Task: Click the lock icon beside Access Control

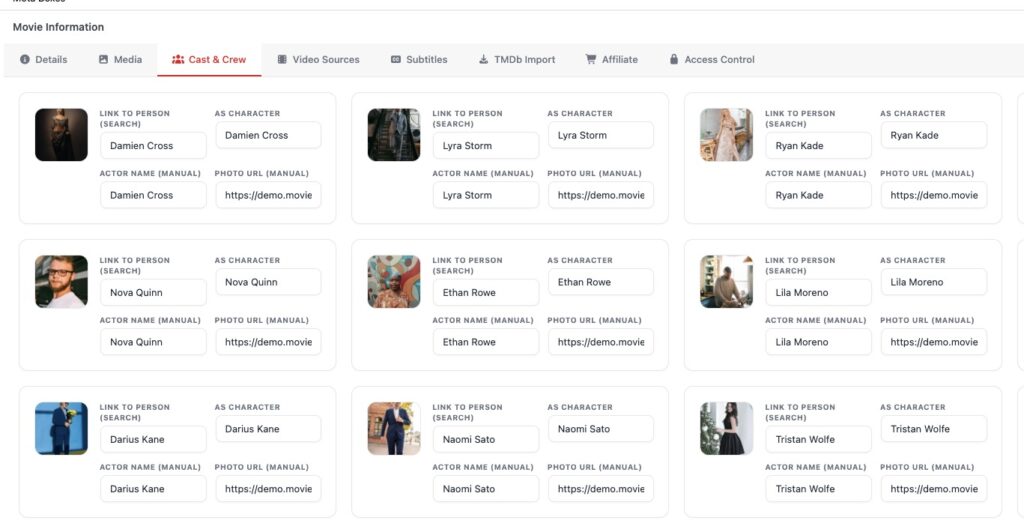Action: tap(674, 60)
